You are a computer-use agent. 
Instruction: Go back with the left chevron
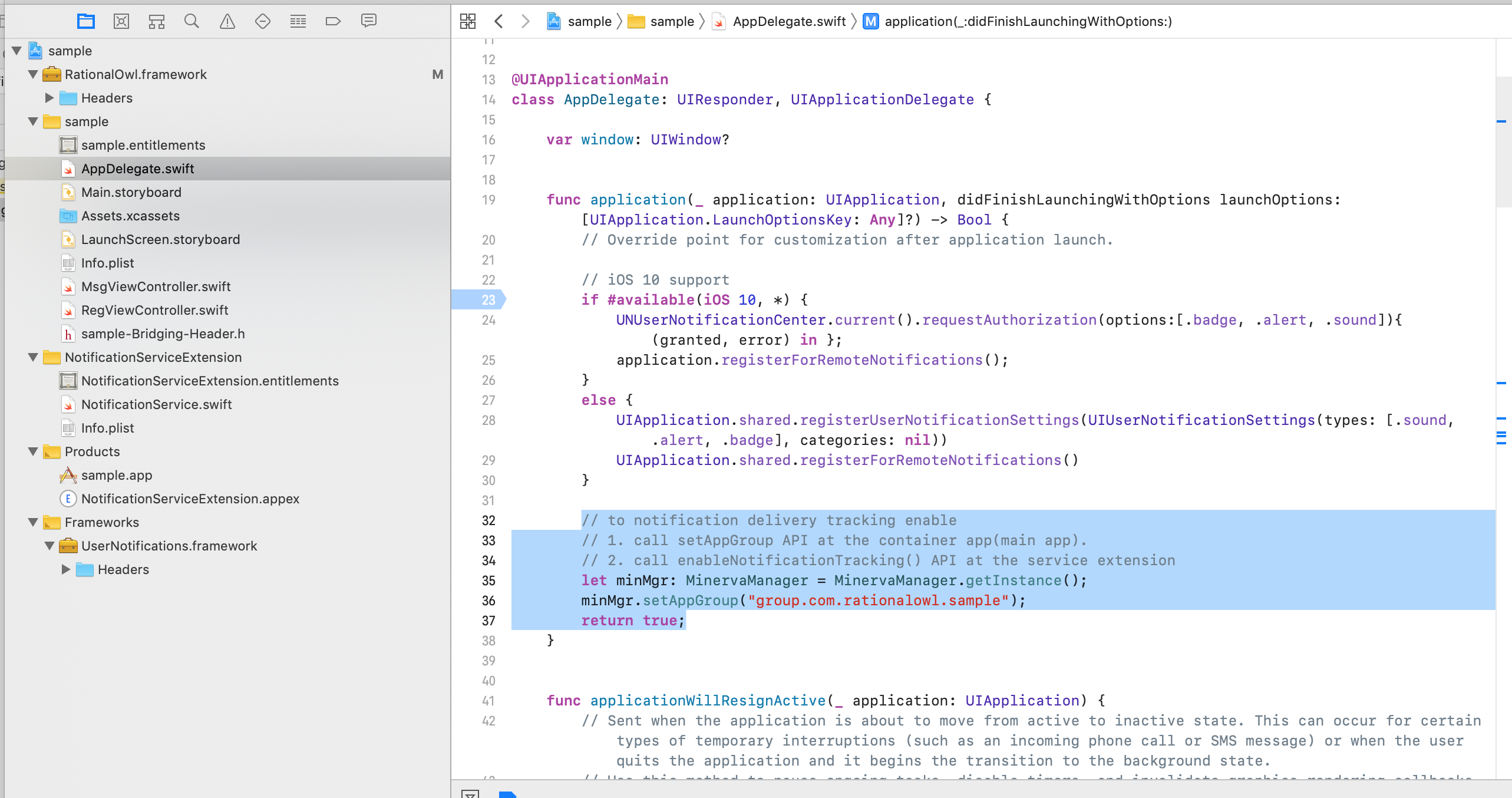coord(499,22)
